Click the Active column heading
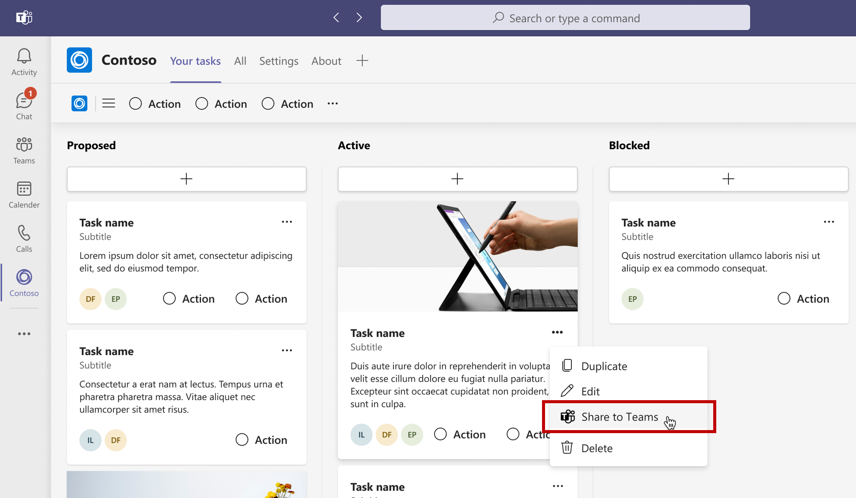This screenshot has width=856, height=498. pyautogui.click(x=354, y=145)
